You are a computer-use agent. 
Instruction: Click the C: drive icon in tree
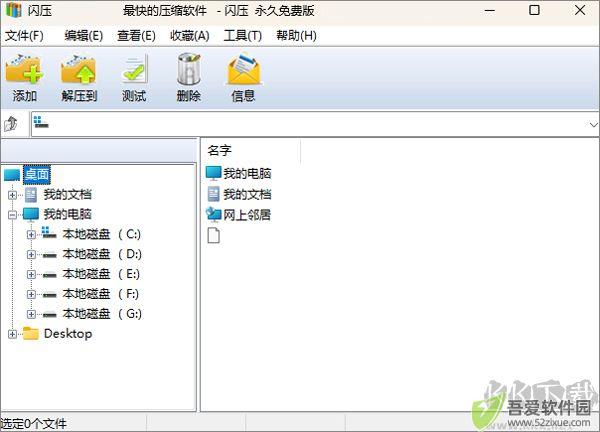[49, 233]
